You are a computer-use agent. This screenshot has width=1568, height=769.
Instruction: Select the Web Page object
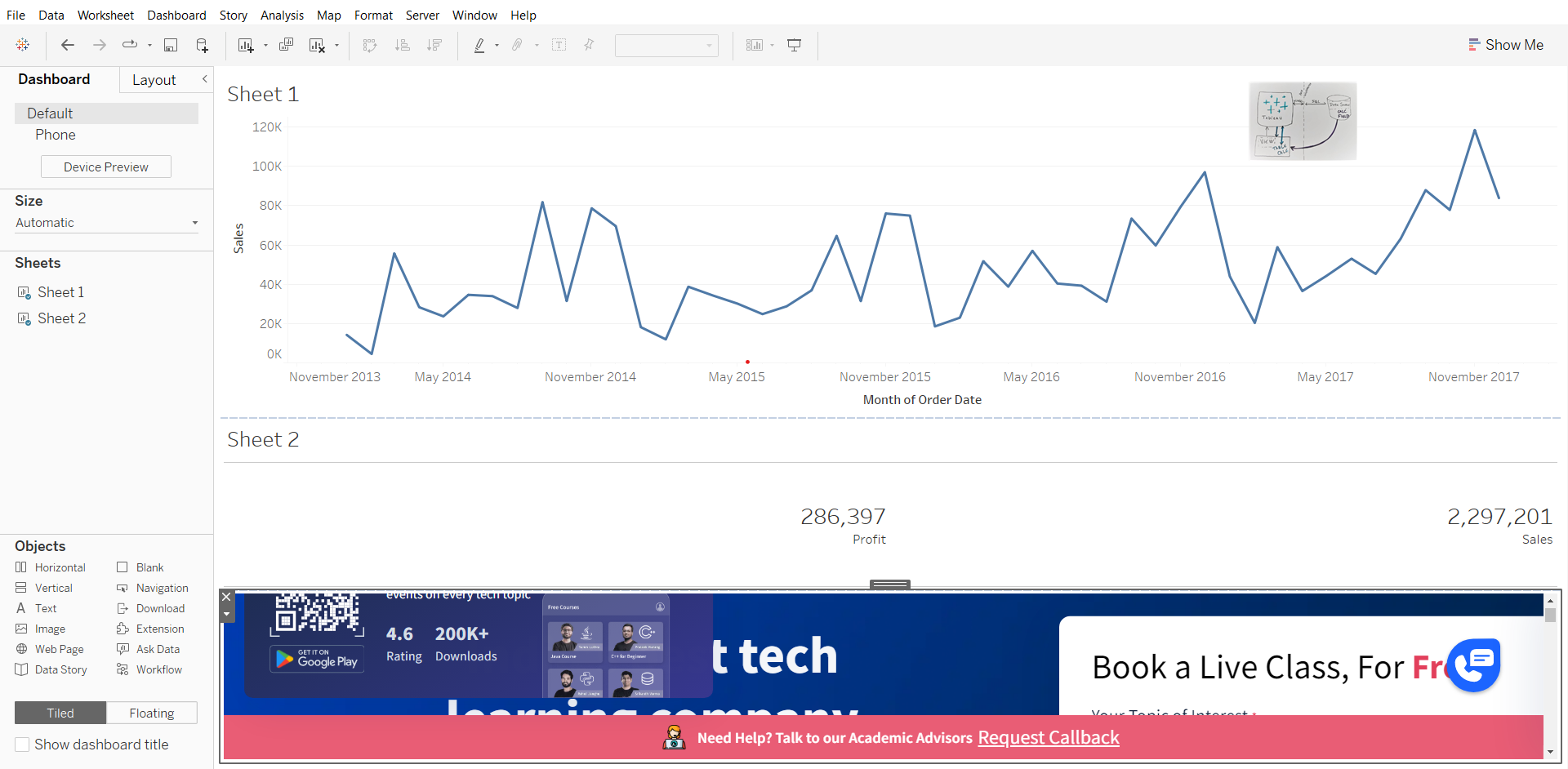(59, 649)
